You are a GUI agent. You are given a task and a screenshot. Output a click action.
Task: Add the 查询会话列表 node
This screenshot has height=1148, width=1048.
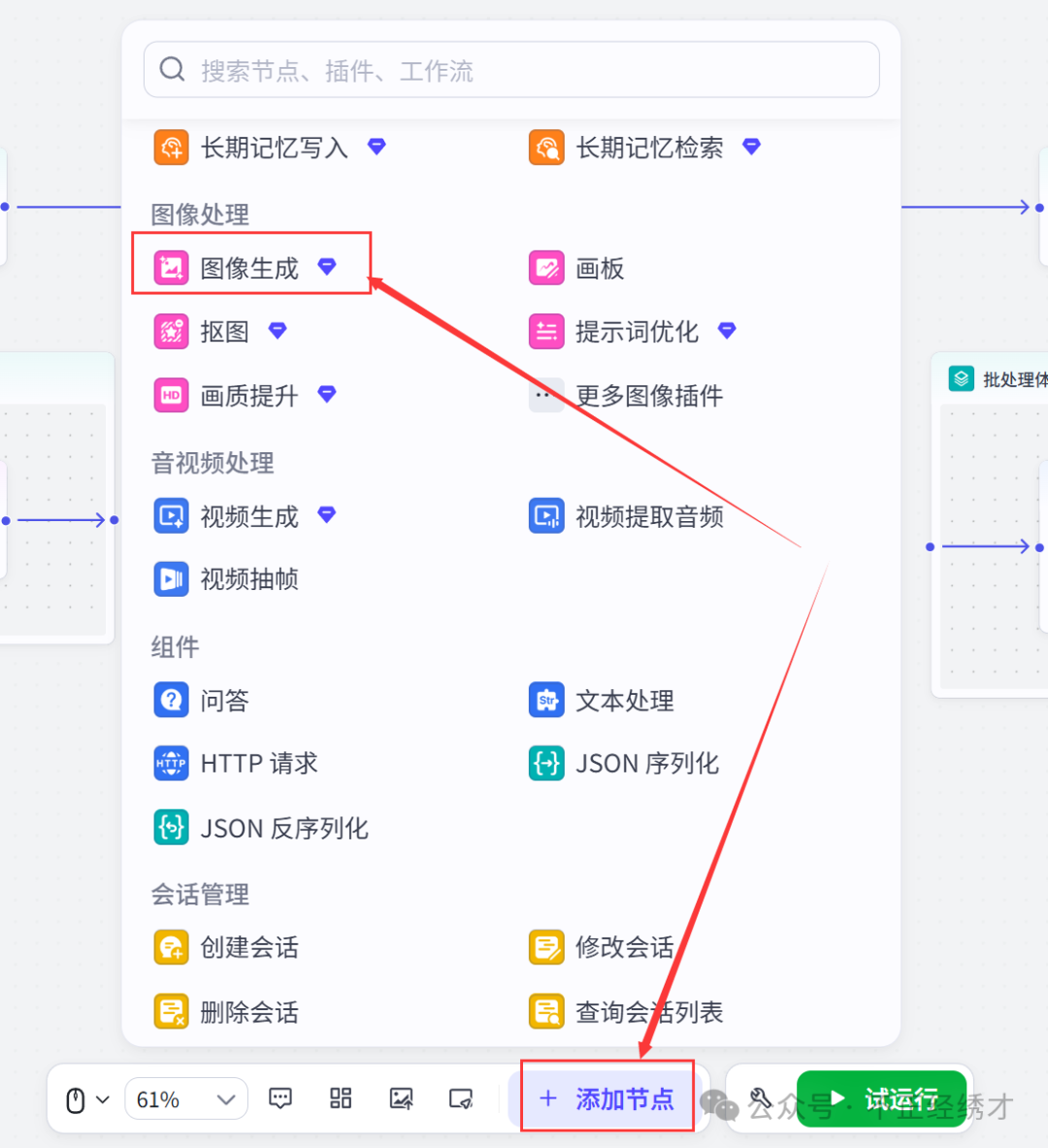point(626,1012)
